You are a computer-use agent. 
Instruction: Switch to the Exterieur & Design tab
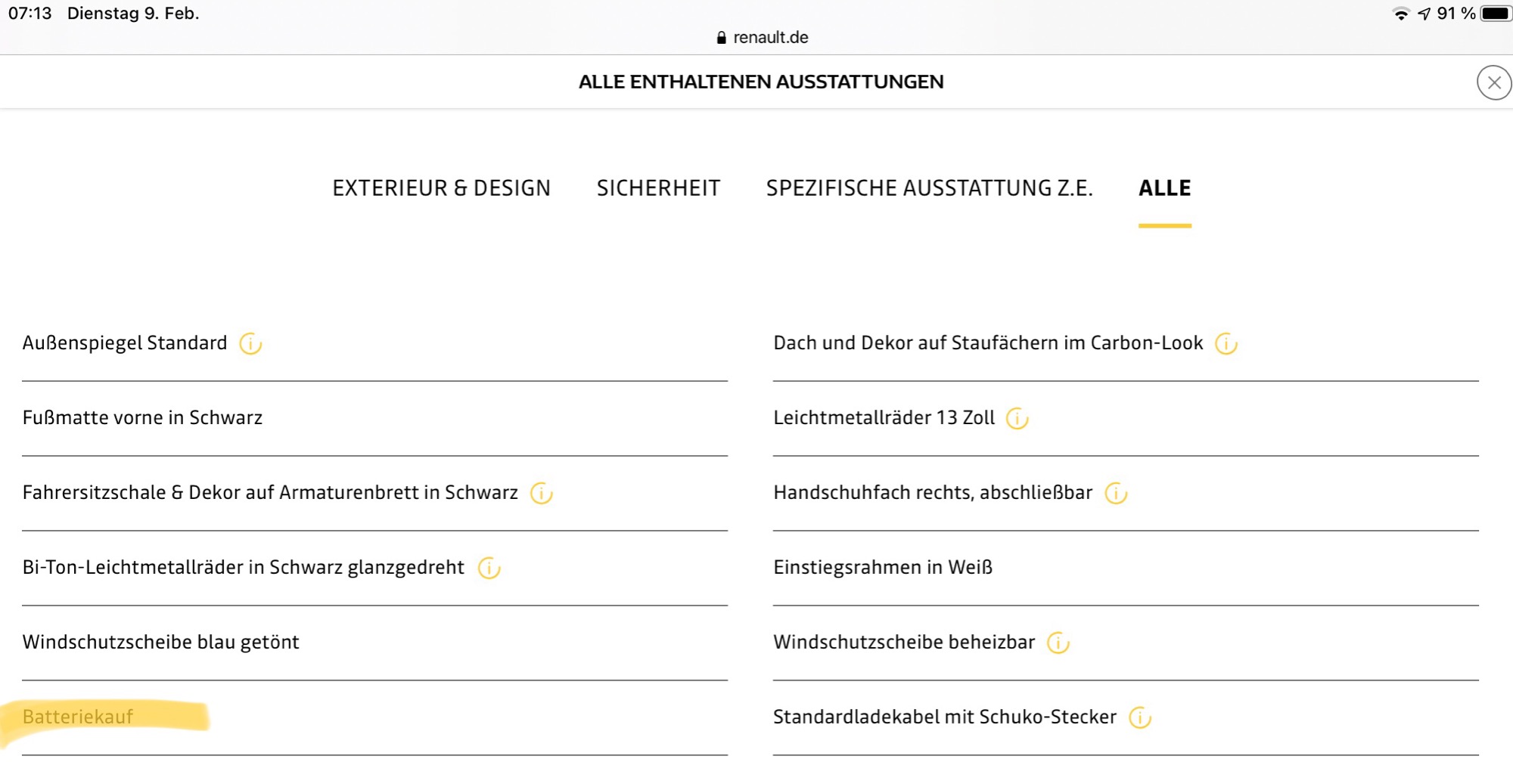(441, 188)
